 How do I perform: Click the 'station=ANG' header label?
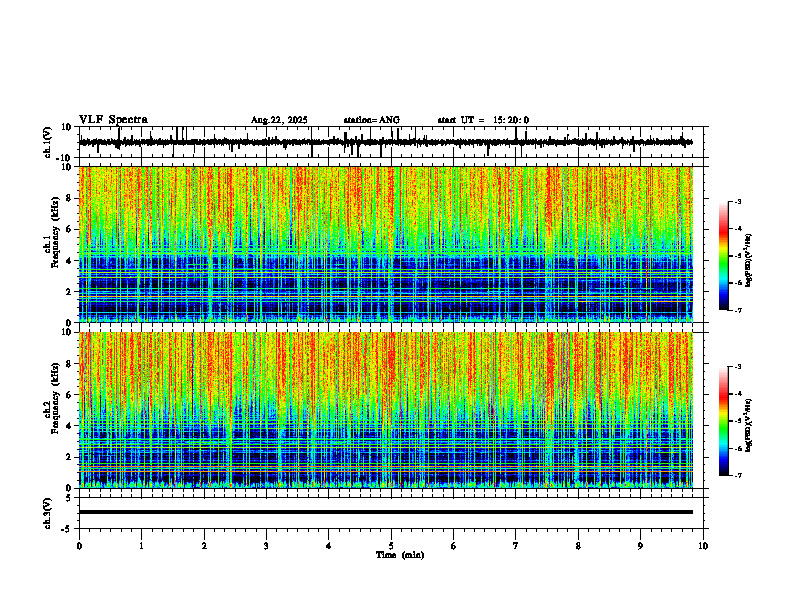(372, 120)
